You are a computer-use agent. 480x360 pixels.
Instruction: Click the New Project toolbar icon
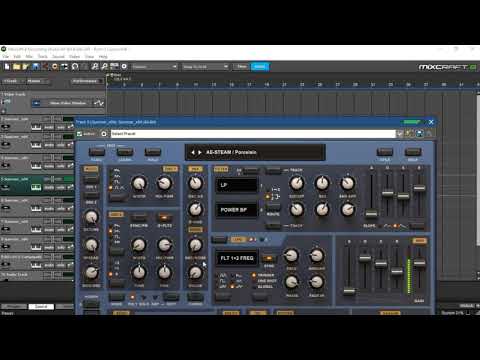coord(7,67)
